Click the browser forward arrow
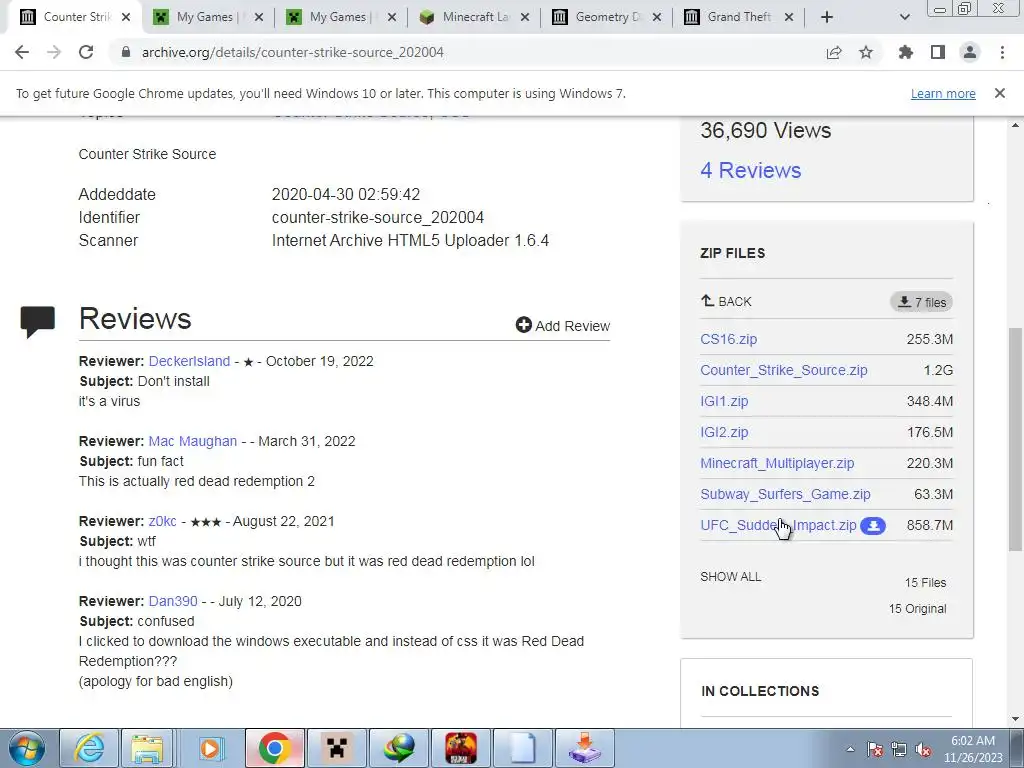The height and width of the screenshot is (768, 1024). coord(54,52)
